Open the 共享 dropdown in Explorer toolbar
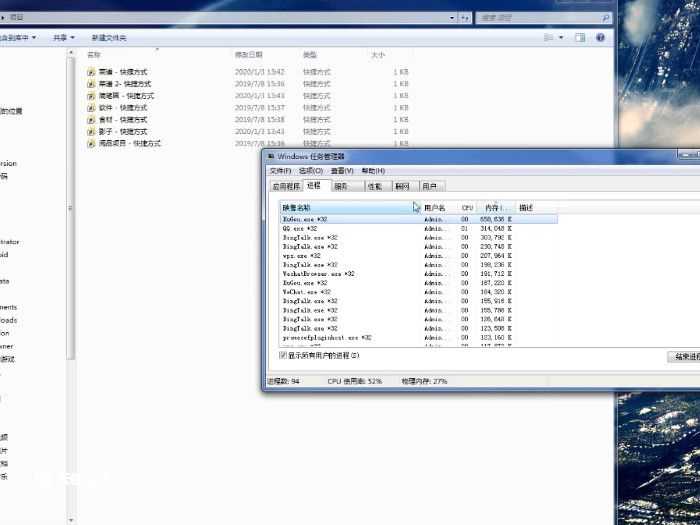The height and width of the screenshot is (525, 700). coord(62,38)
